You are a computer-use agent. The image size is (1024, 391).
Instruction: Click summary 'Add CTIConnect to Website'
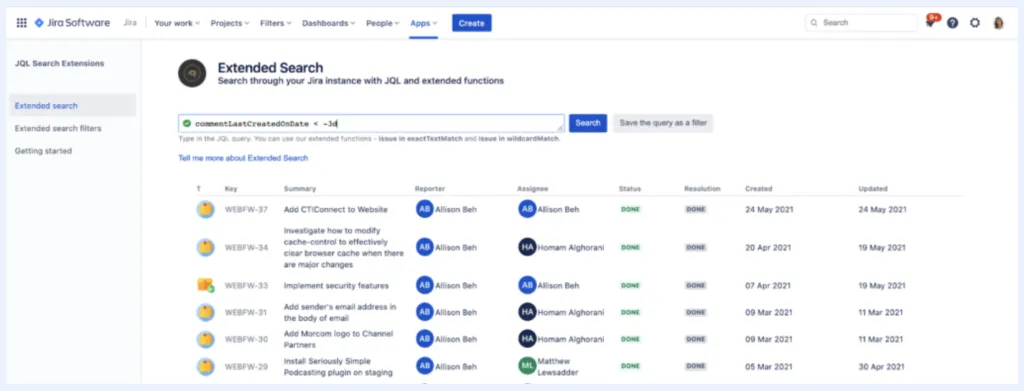[x=336, y=210]
